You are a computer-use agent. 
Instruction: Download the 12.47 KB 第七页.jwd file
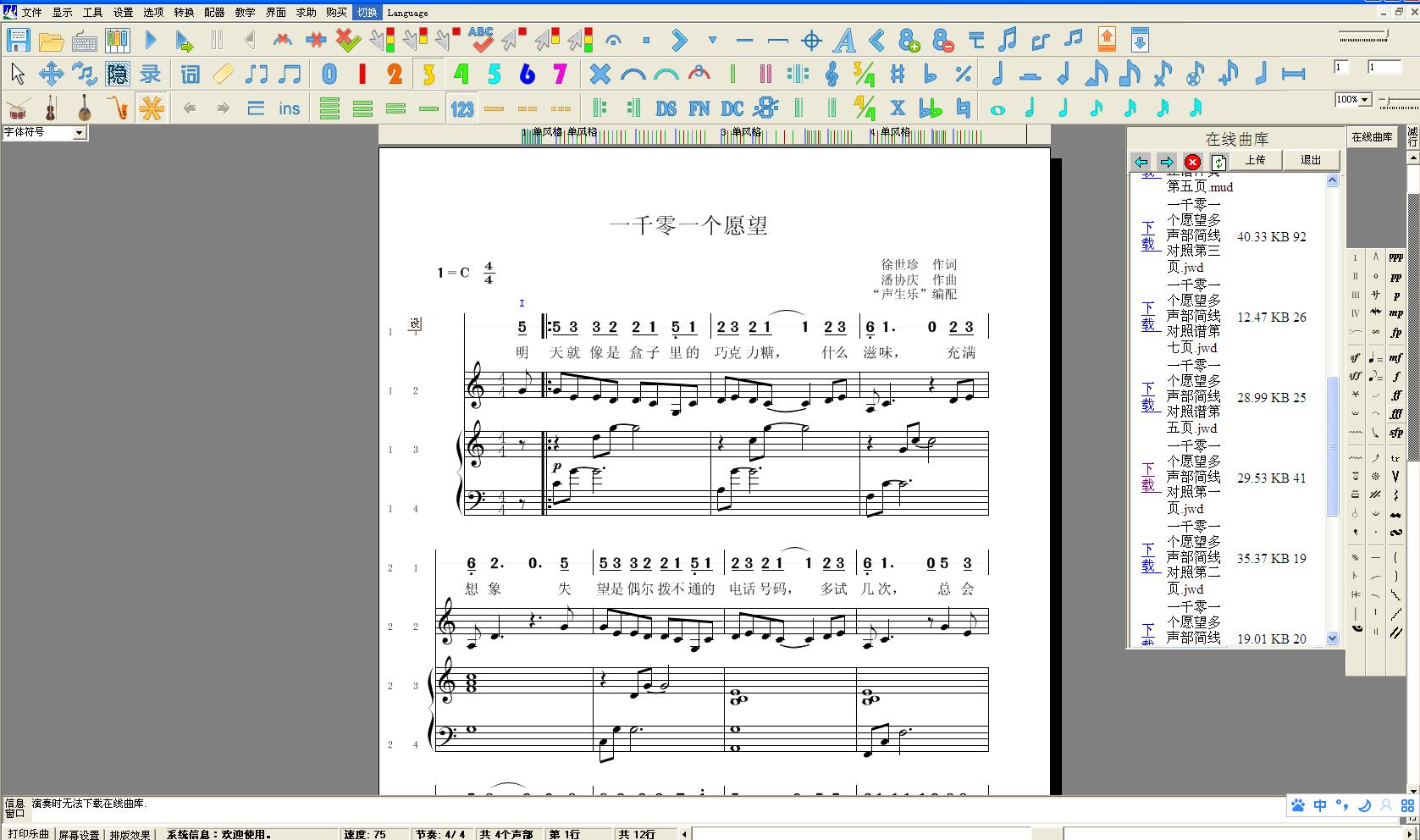1148,317
